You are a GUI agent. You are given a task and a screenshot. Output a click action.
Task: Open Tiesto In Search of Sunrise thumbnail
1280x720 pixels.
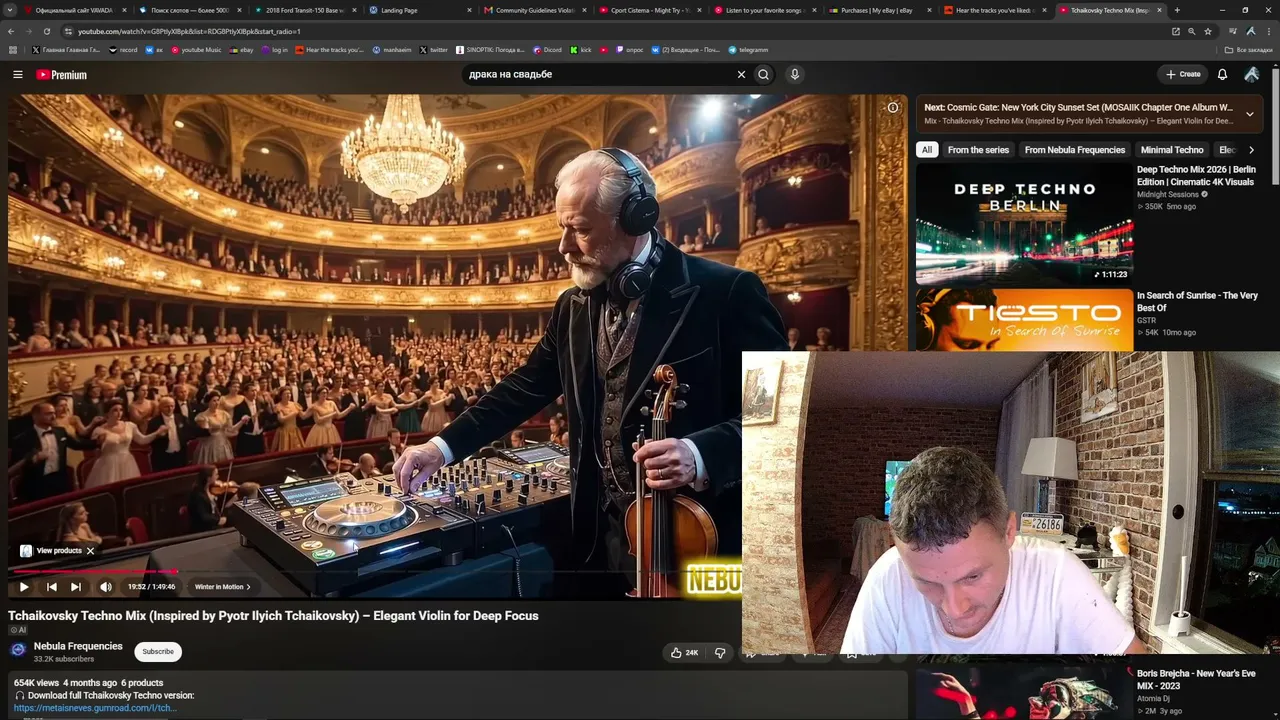(1024, 320)
